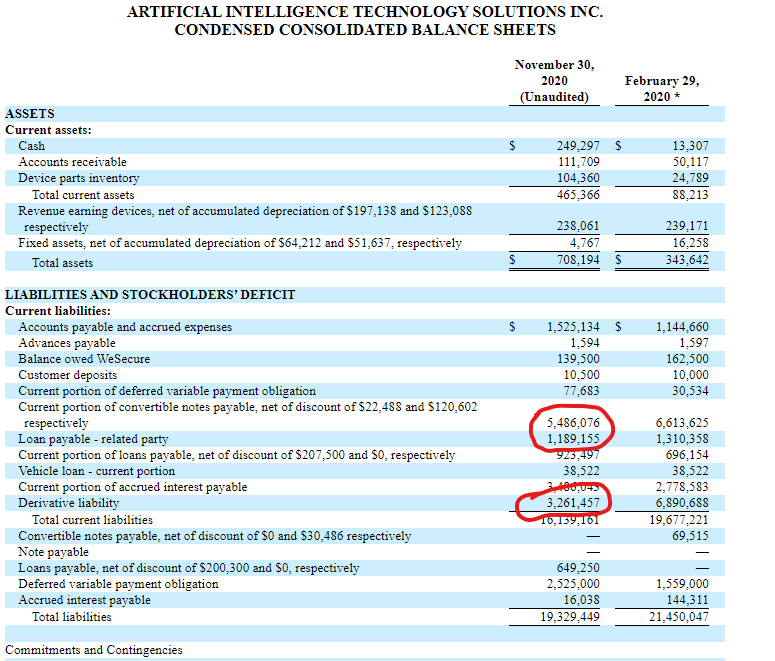The height and width of the screenshot is (661, 775).
Task: Select the Cash value 249,297
Action: point(578,146)
